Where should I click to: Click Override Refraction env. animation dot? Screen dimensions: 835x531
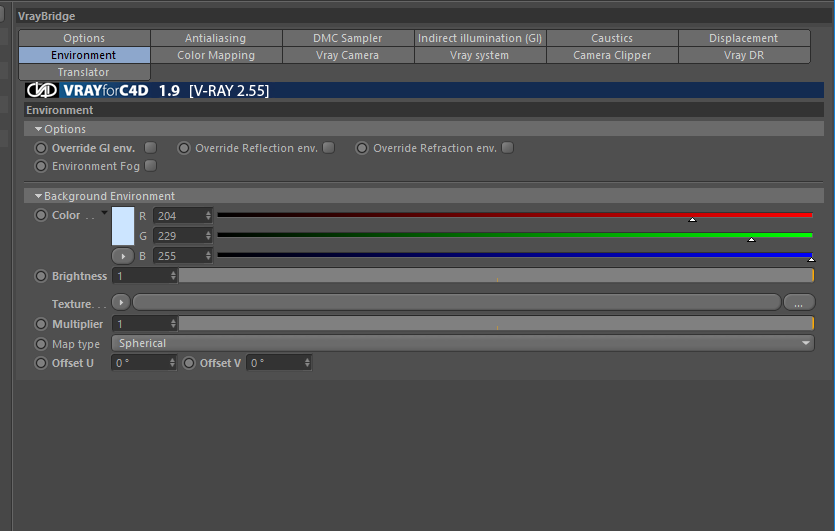tap(362, 148)
